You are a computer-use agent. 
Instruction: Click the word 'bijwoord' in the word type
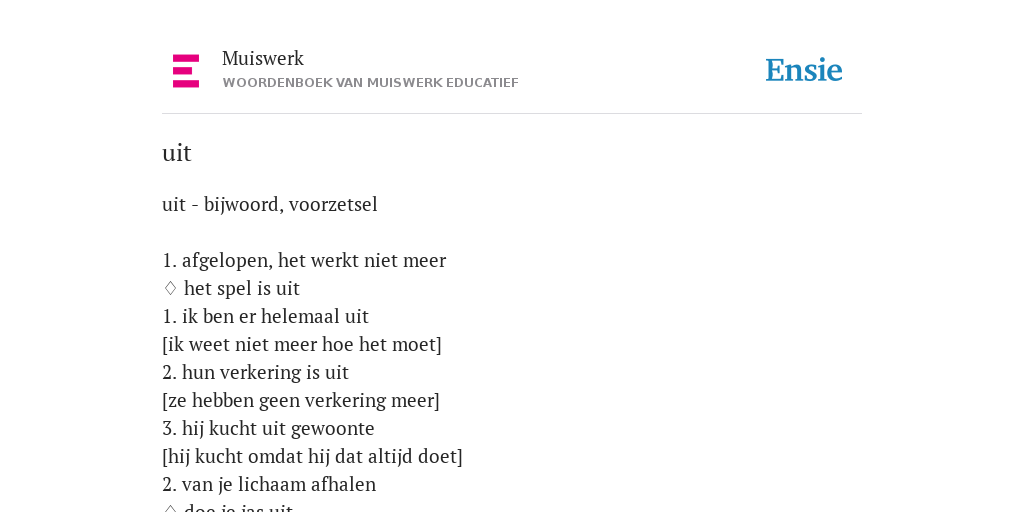coord(243,205)
